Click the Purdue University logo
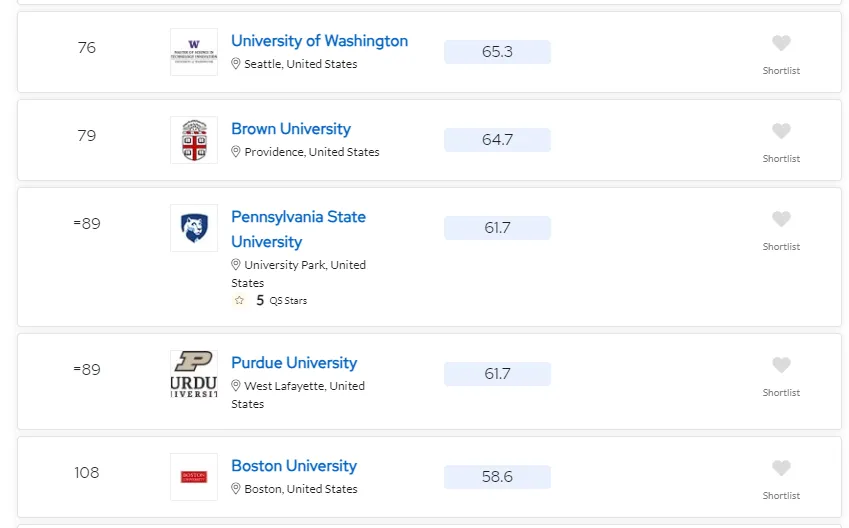This screenshot has width=849, height=528. coord(193,374)
